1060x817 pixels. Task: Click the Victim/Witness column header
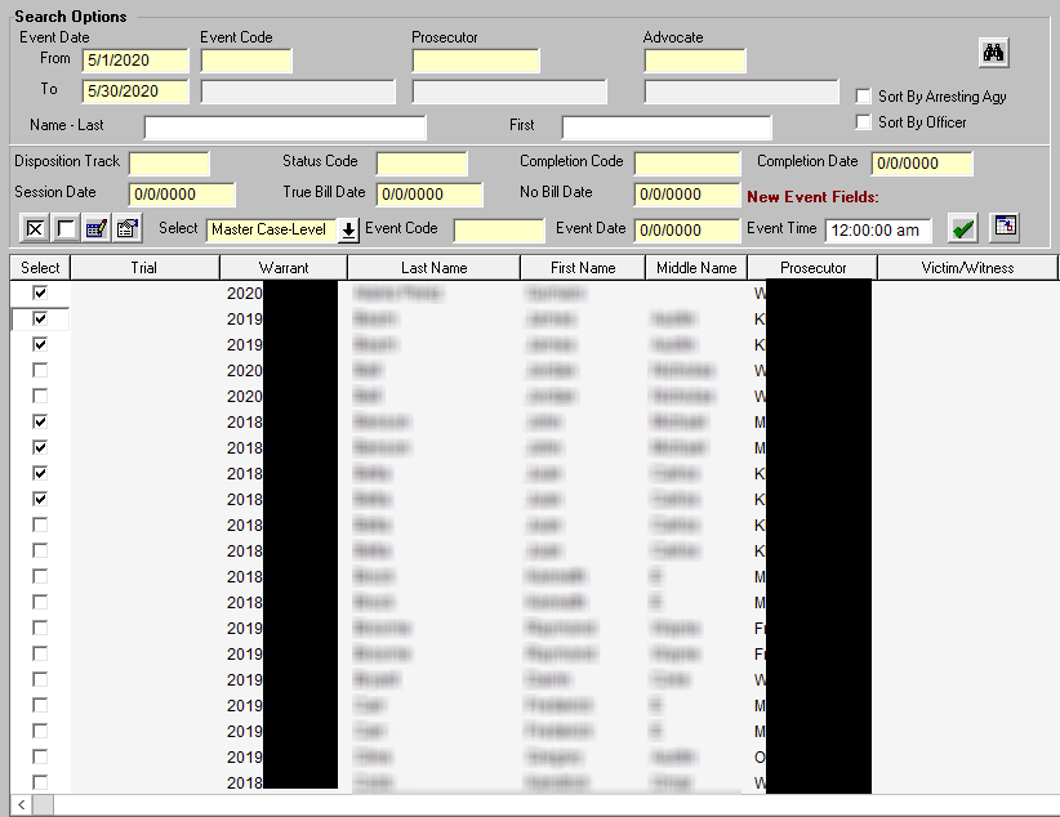click(967, 268)
